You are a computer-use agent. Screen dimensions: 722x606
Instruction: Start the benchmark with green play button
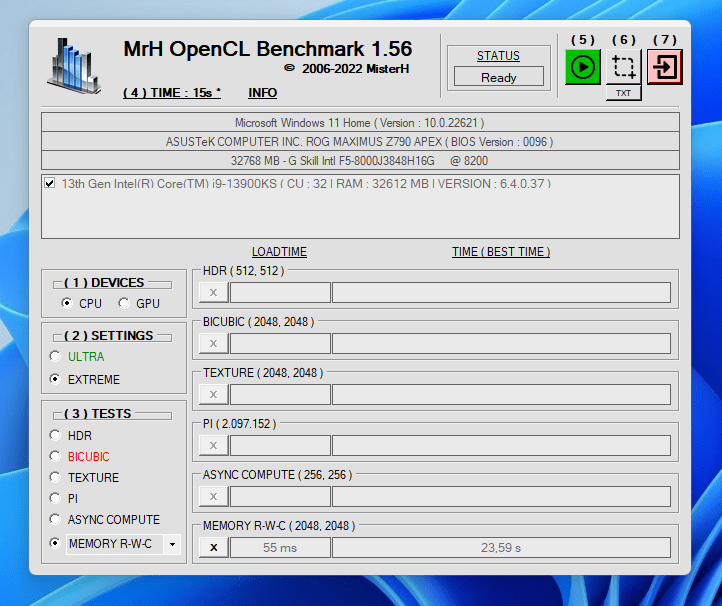click(582, 67)
